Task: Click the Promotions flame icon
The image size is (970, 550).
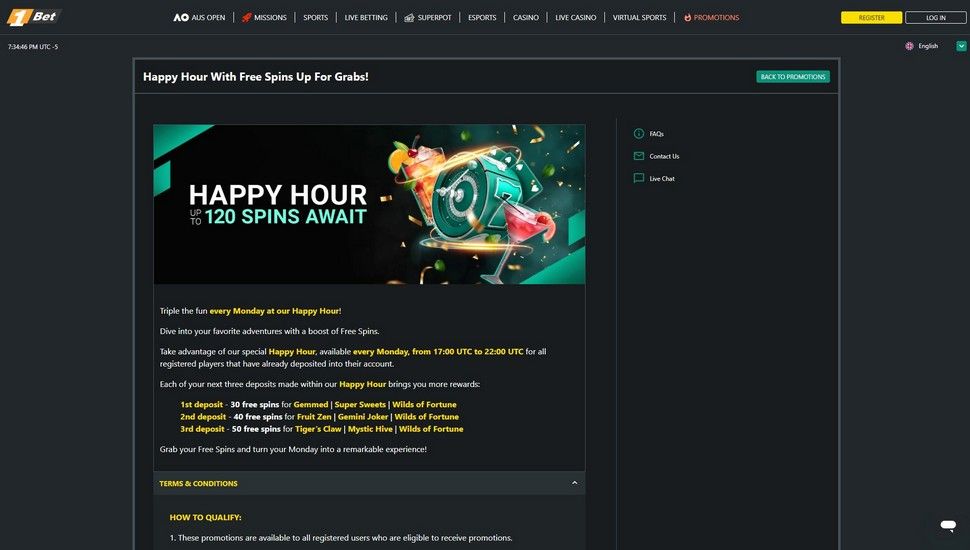Action: pos(687,17)
